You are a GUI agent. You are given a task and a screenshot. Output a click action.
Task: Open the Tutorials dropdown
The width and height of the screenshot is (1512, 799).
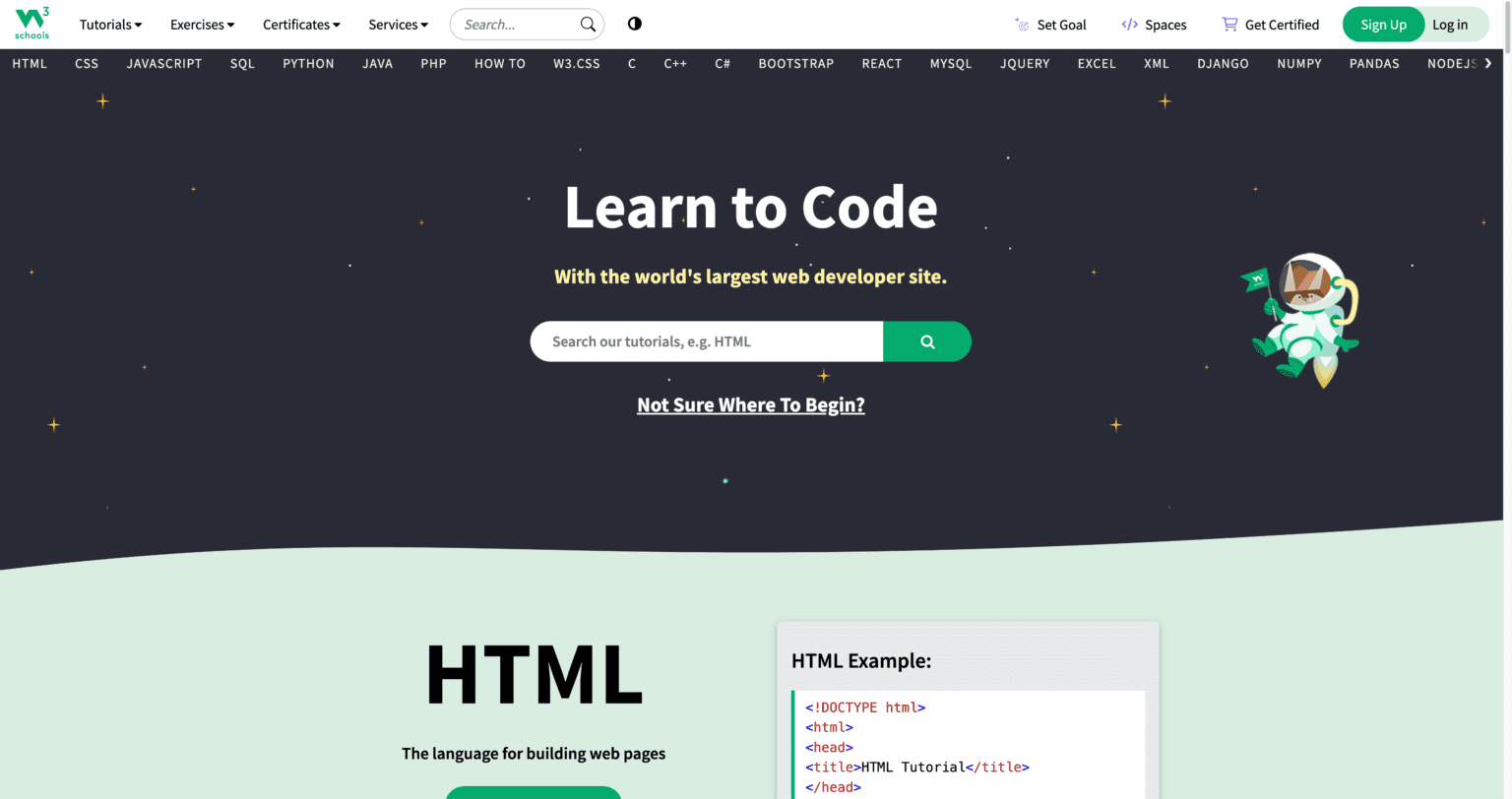click(109, 24)
